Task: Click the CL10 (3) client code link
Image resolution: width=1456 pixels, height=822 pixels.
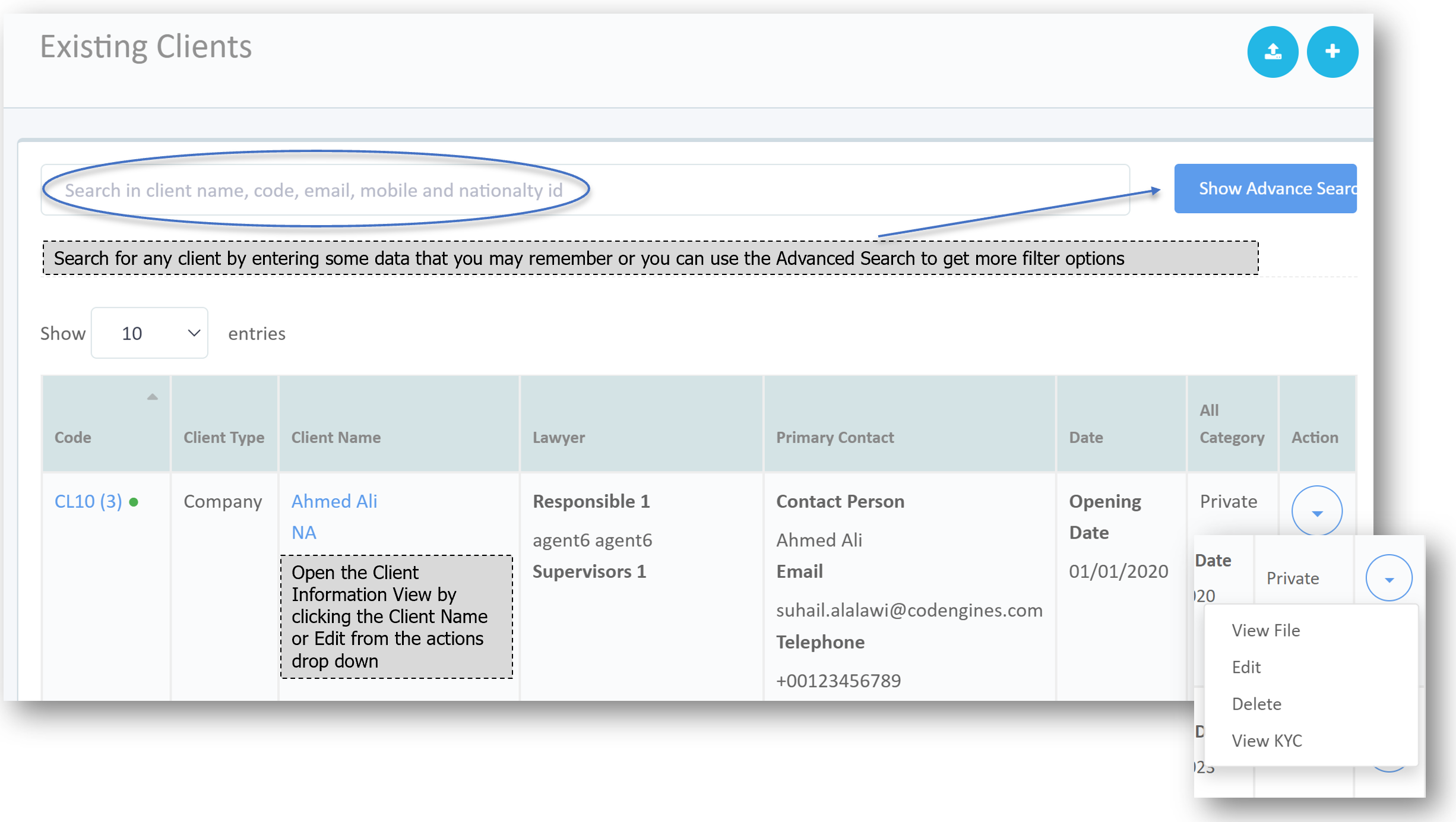Action: point(88,501)
